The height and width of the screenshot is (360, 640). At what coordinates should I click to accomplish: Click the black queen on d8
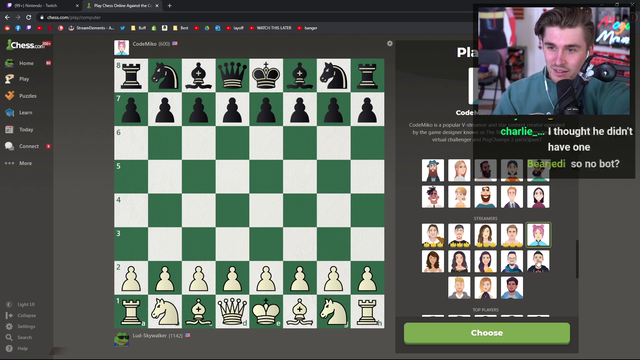point(232,76)
